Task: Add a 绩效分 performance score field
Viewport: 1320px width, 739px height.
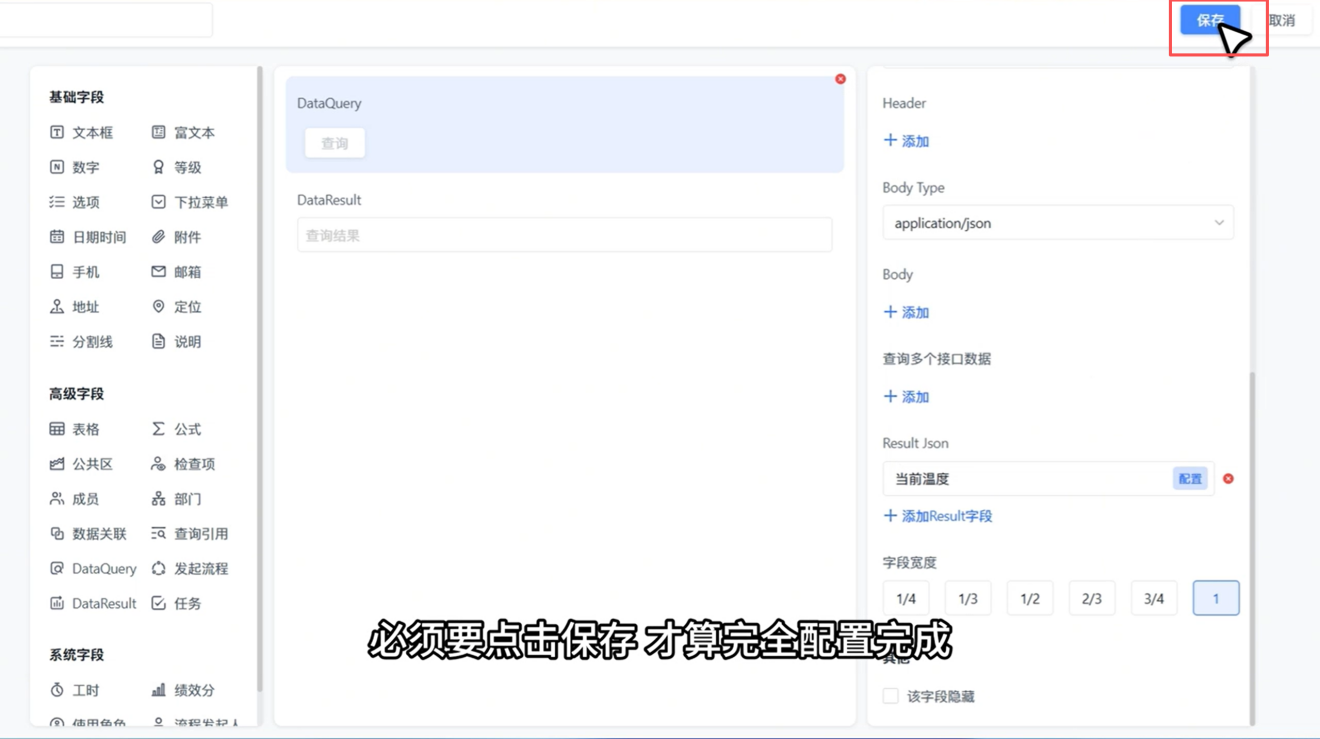Action: [x=183, y=690]
